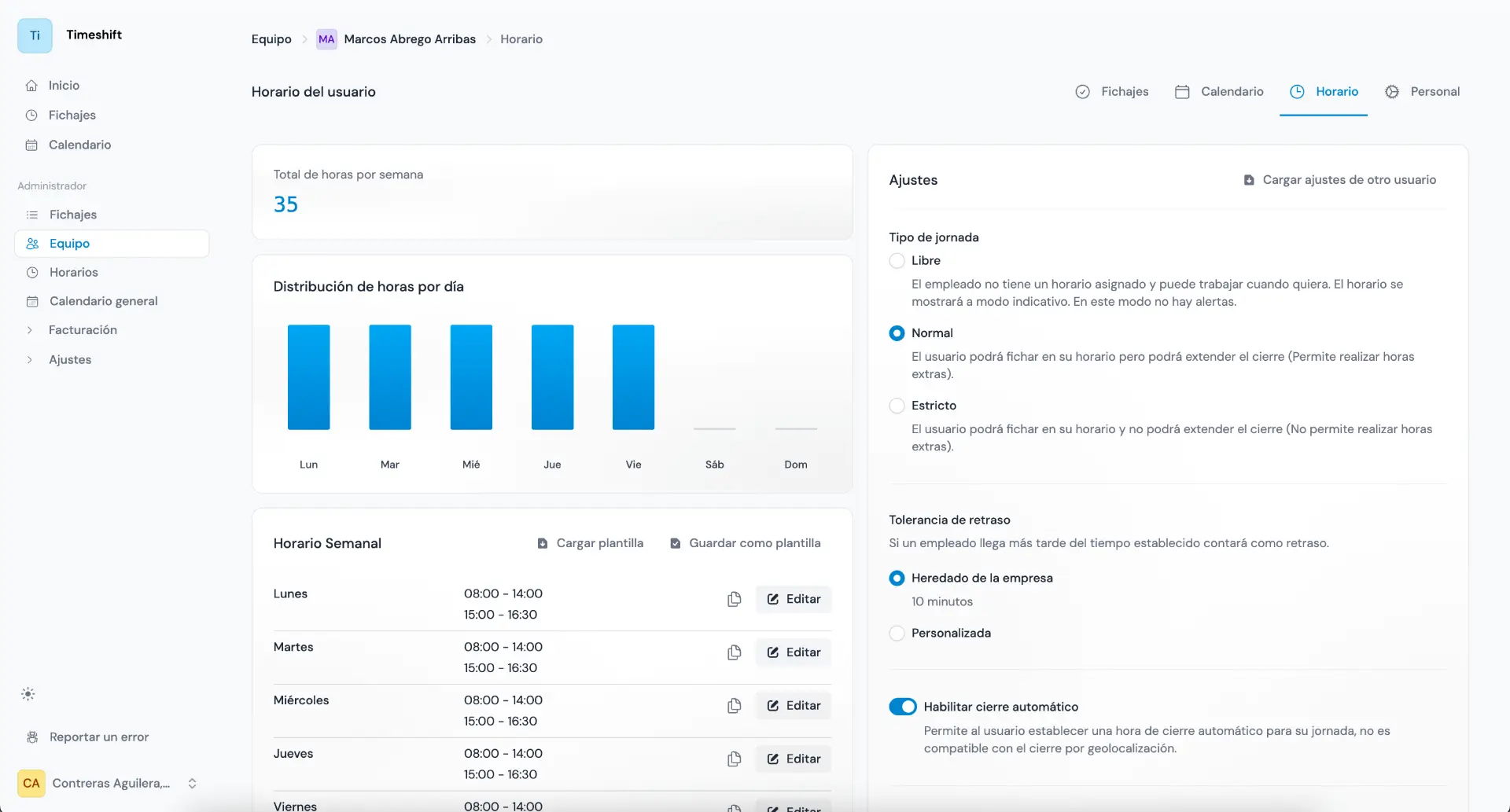Select the Libre jornada type
Viewport: 1510px width, 812px height.
tap(897, 261)
